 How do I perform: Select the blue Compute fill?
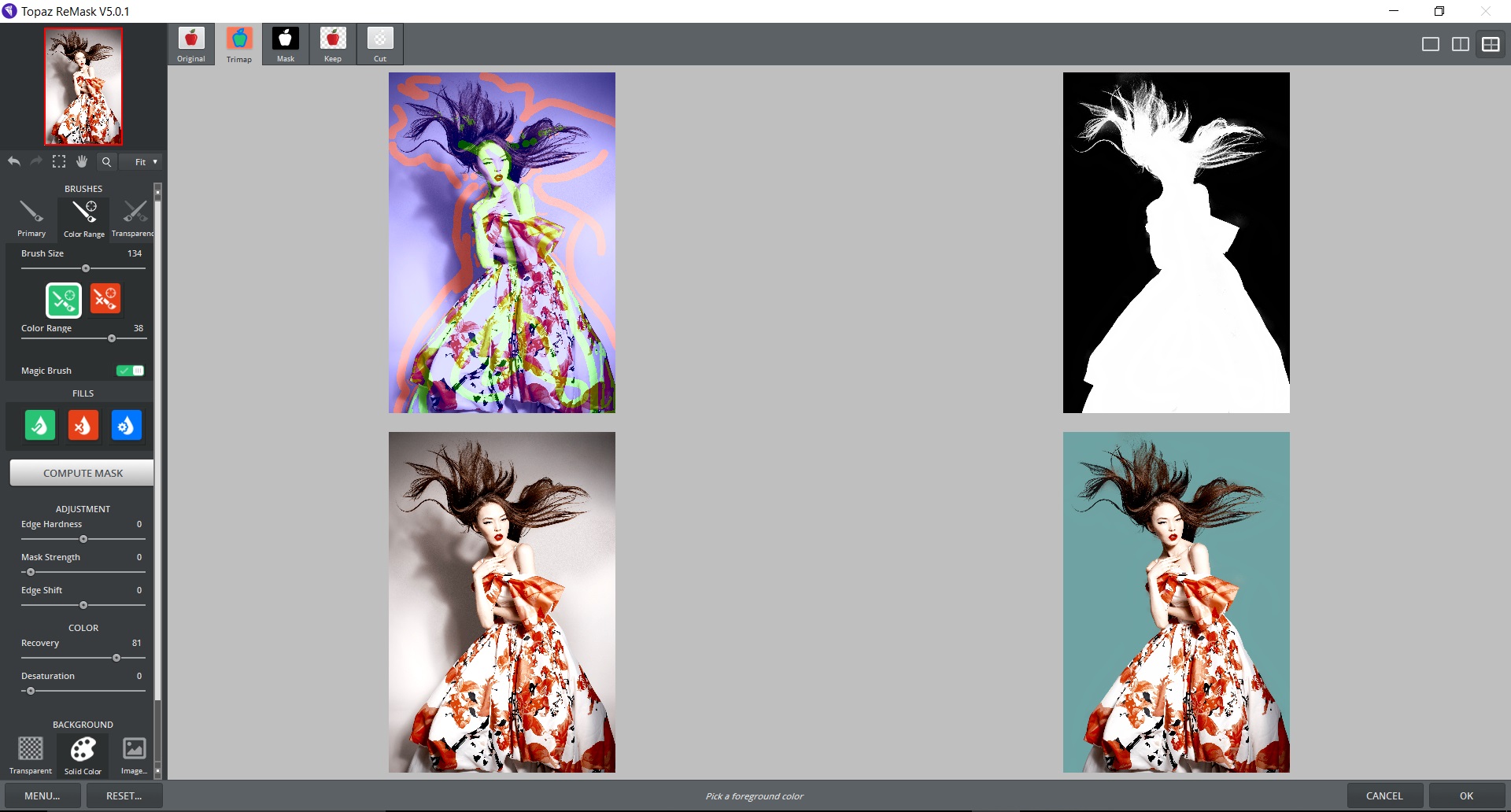126,425
